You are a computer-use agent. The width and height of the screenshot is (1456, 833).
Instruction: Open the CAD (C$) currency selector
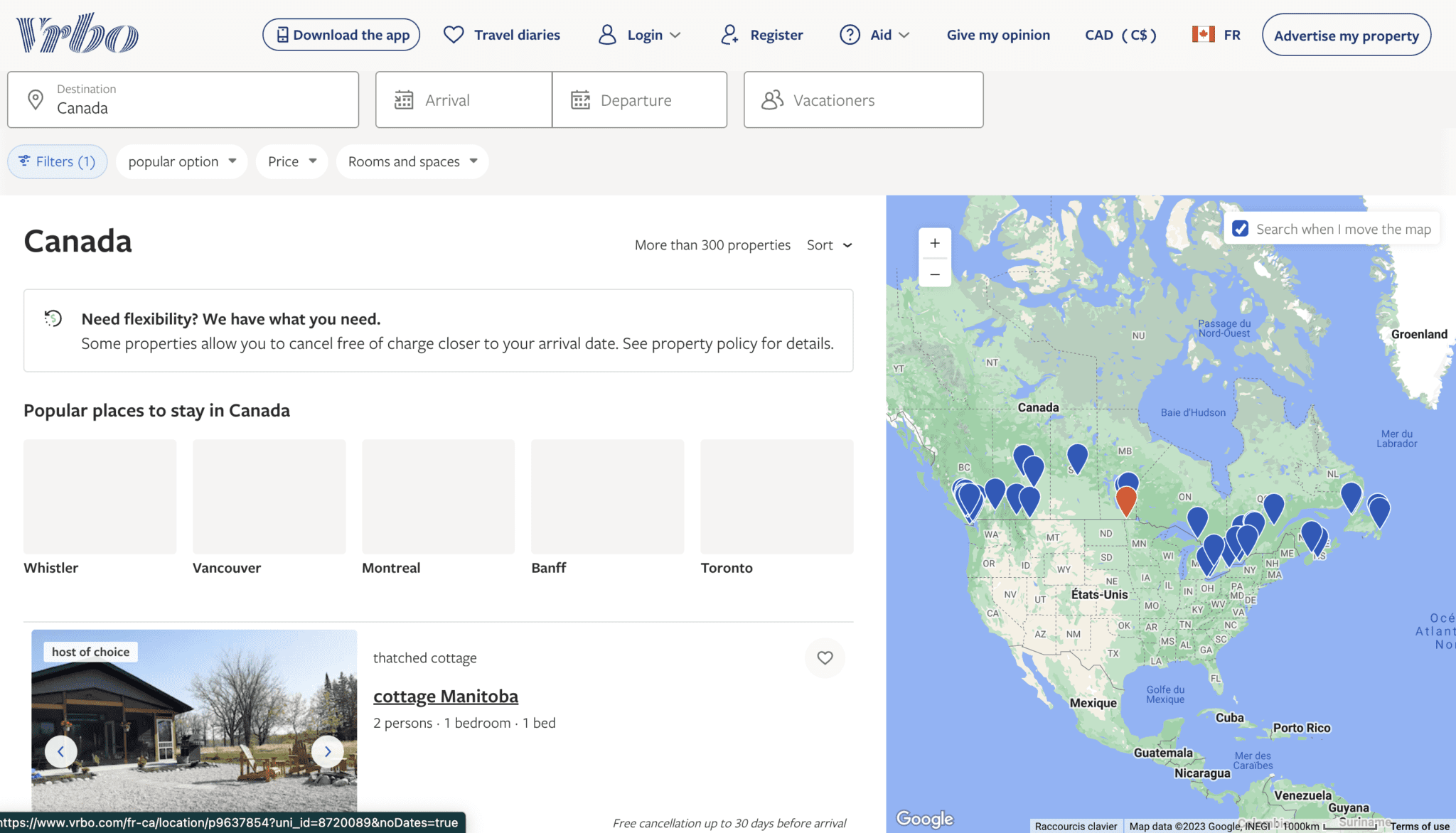pyautogui.click(x=1120, y=35)
